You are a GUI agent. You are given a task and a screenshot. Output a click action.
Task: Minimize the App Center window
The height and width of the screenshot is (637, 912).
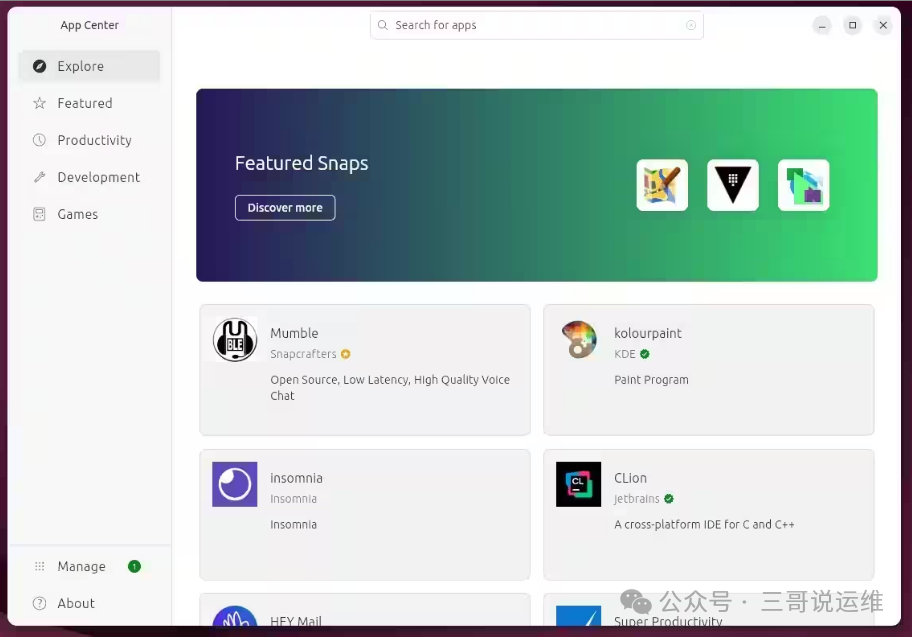tap(822, 25)
